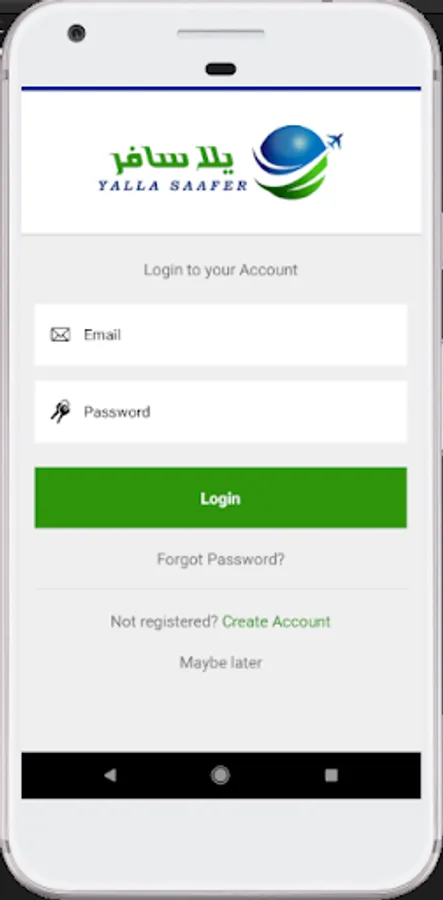443x900 pixels.
Task: Follow the Create Account link
Action: (x=276, y=622)
